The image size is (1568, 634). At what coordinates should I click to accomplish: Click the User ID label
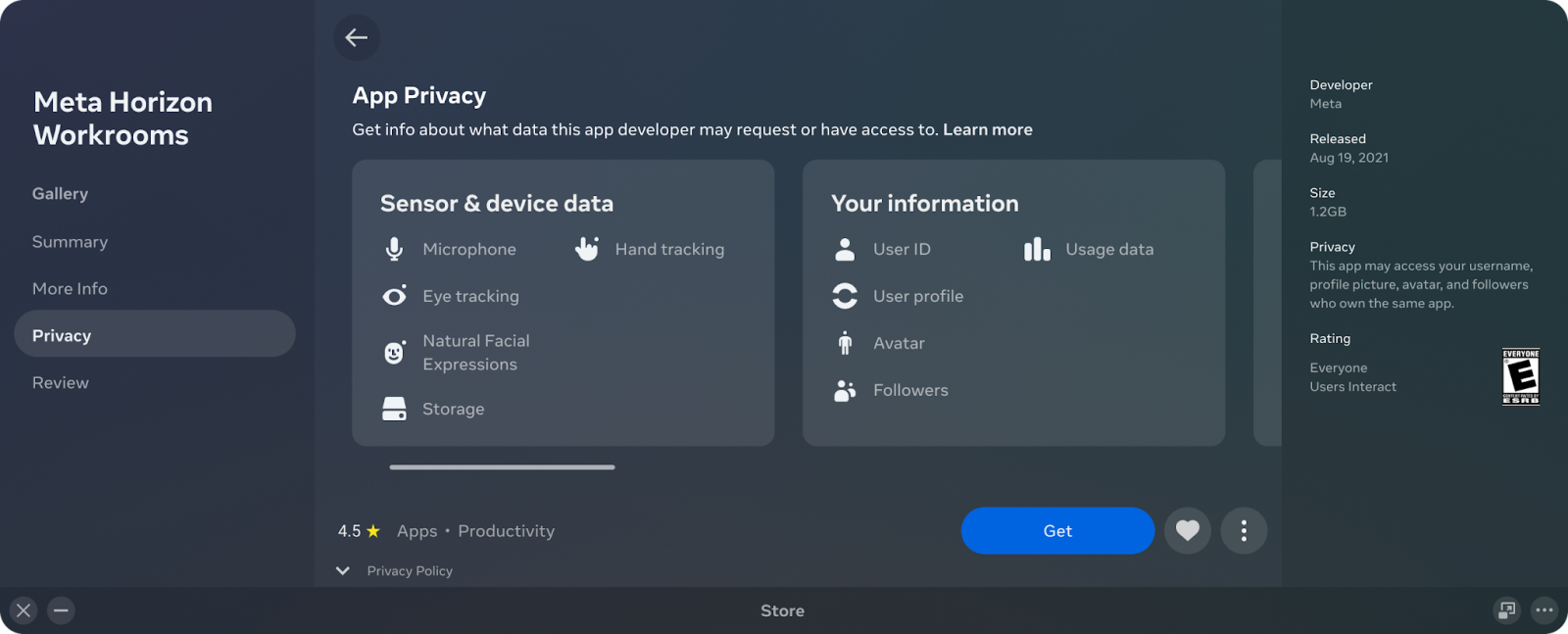click(902, 250)
